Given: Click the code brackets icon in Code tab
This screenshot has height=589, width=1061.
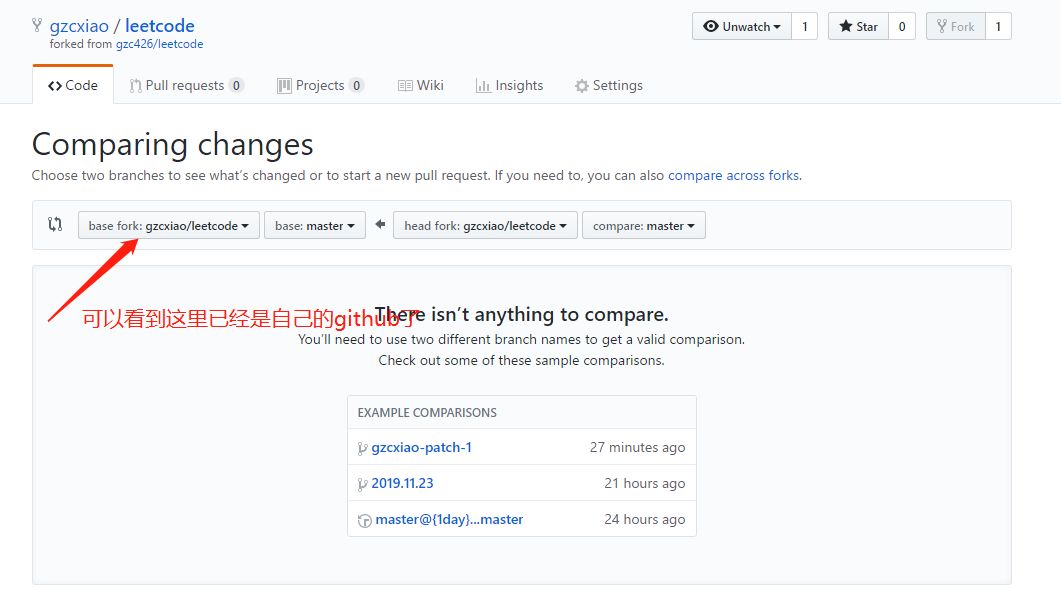Looking at the screenshot, I should click(x=55, y=86).
